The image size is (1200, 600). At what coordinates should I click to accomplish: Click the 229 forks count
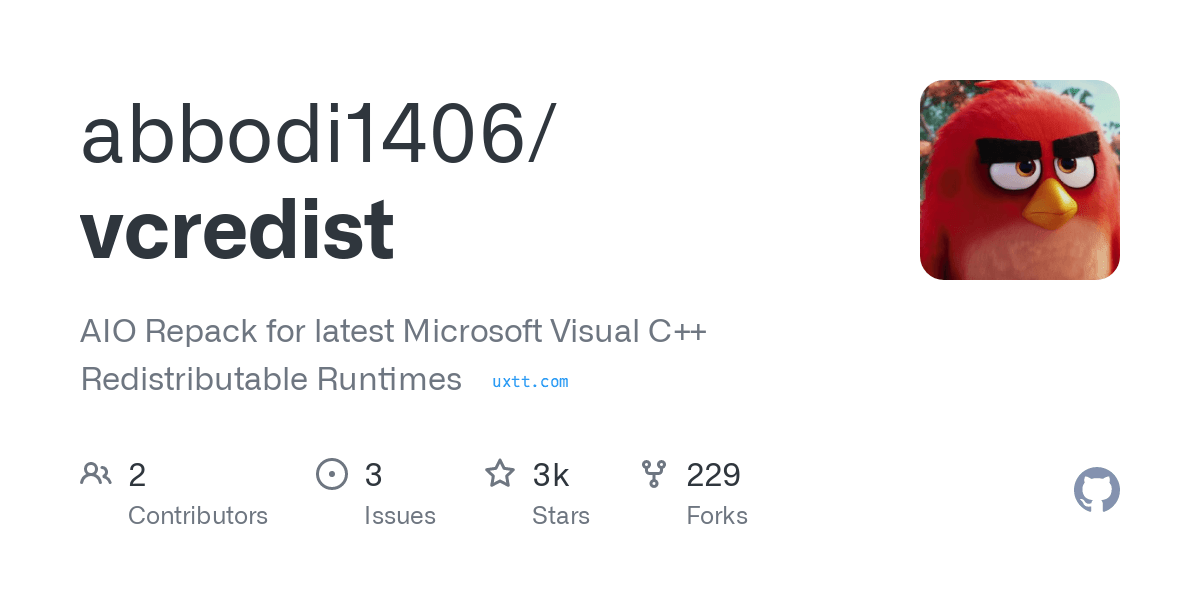tap(713, 475)
